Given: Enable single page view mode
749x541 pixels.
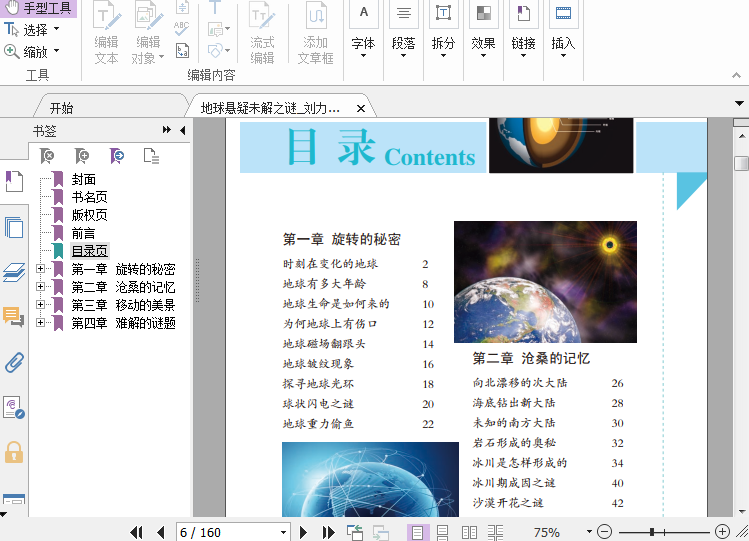Looking at the screenshot, I should point(417,532).
